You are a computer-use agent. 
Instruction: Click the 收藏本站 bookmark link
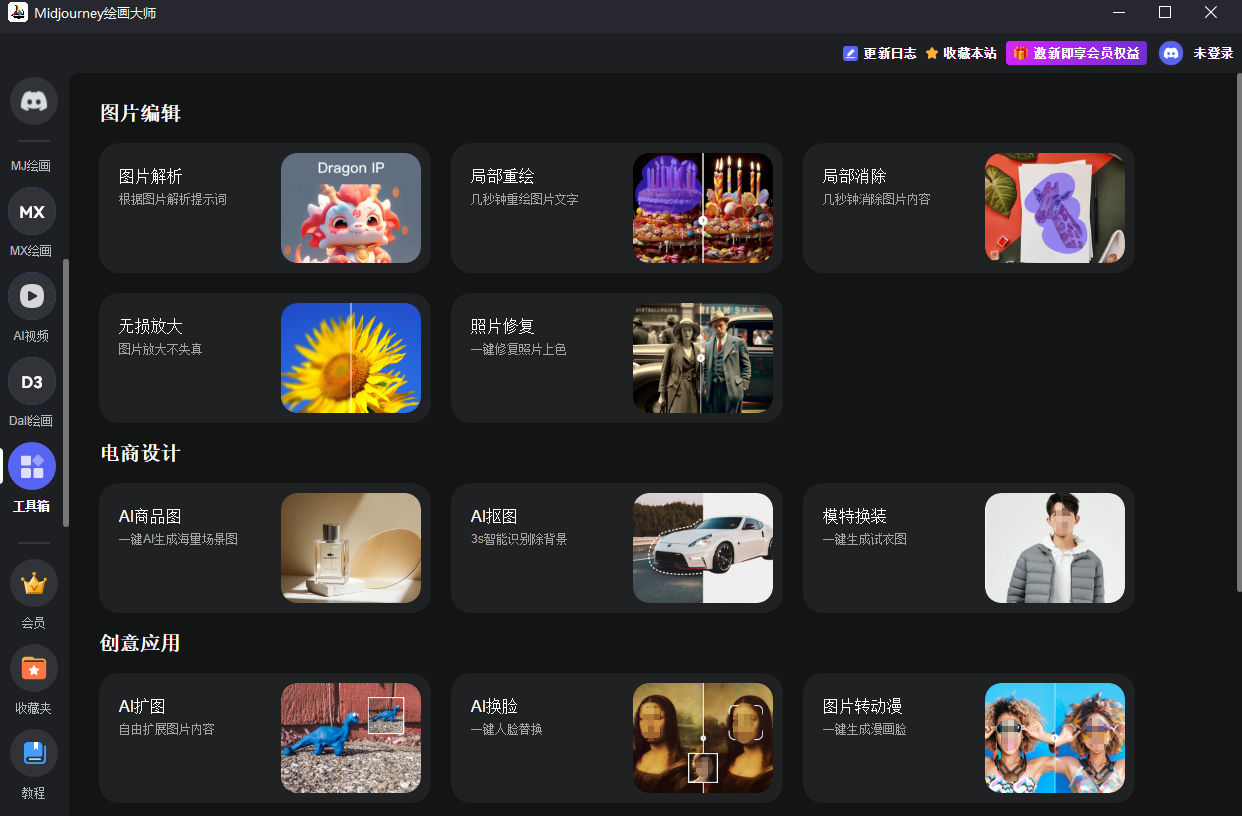click(961, 53)
